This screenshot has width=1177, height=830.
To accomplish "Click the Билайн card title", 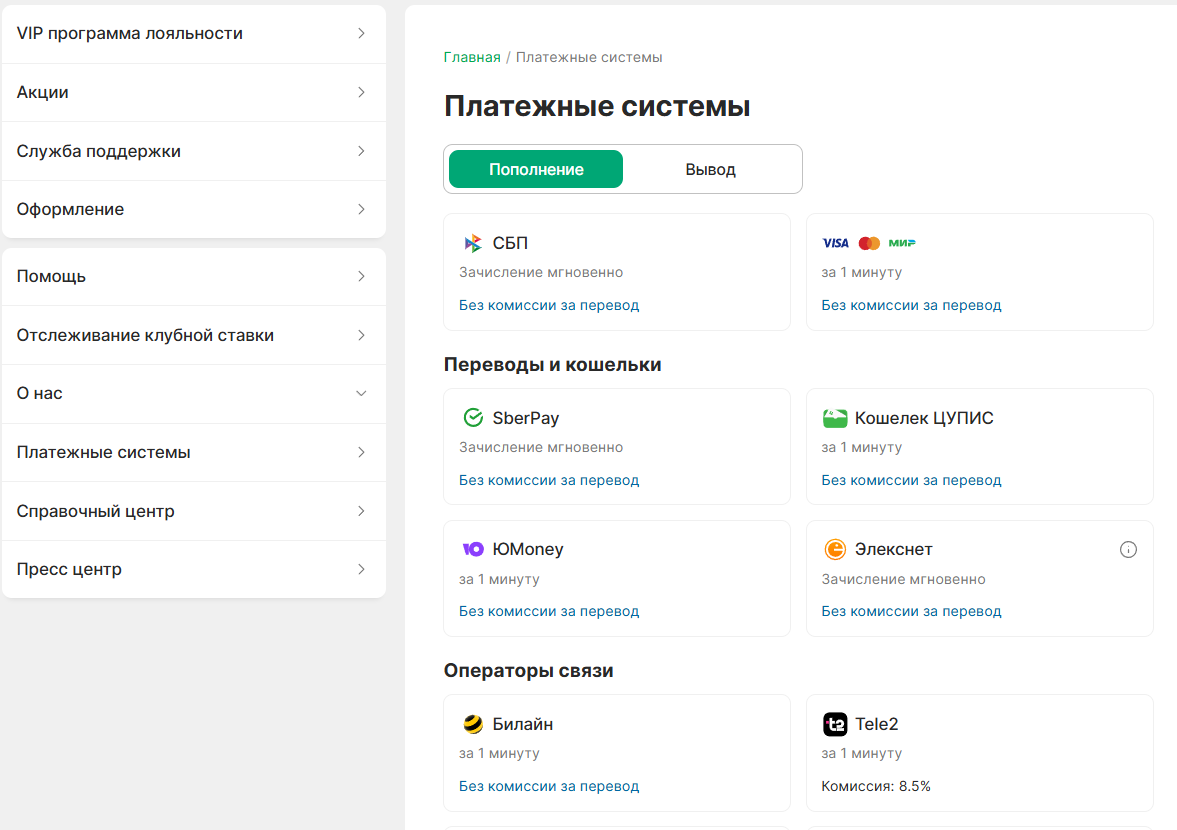I will click(x=522, y=724).
